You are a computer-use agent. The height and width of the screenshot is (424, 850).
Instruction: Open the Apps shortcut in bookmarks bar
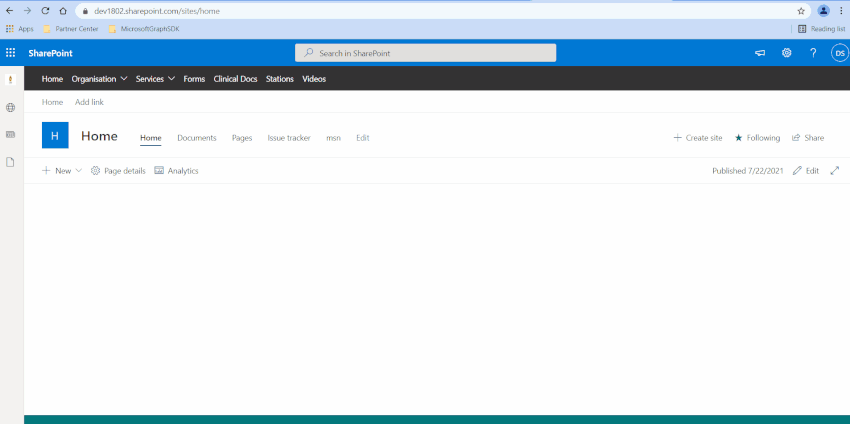20,29
